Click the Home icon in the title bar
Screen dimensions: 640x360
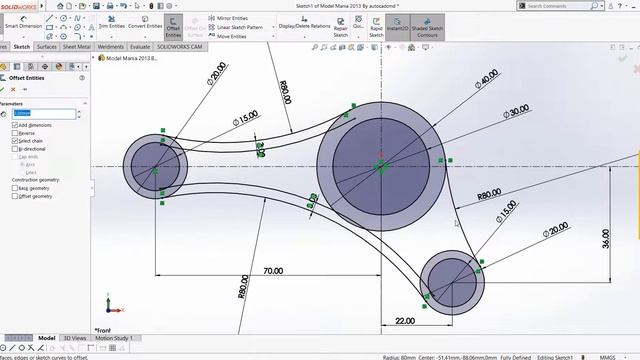[60, 6]
